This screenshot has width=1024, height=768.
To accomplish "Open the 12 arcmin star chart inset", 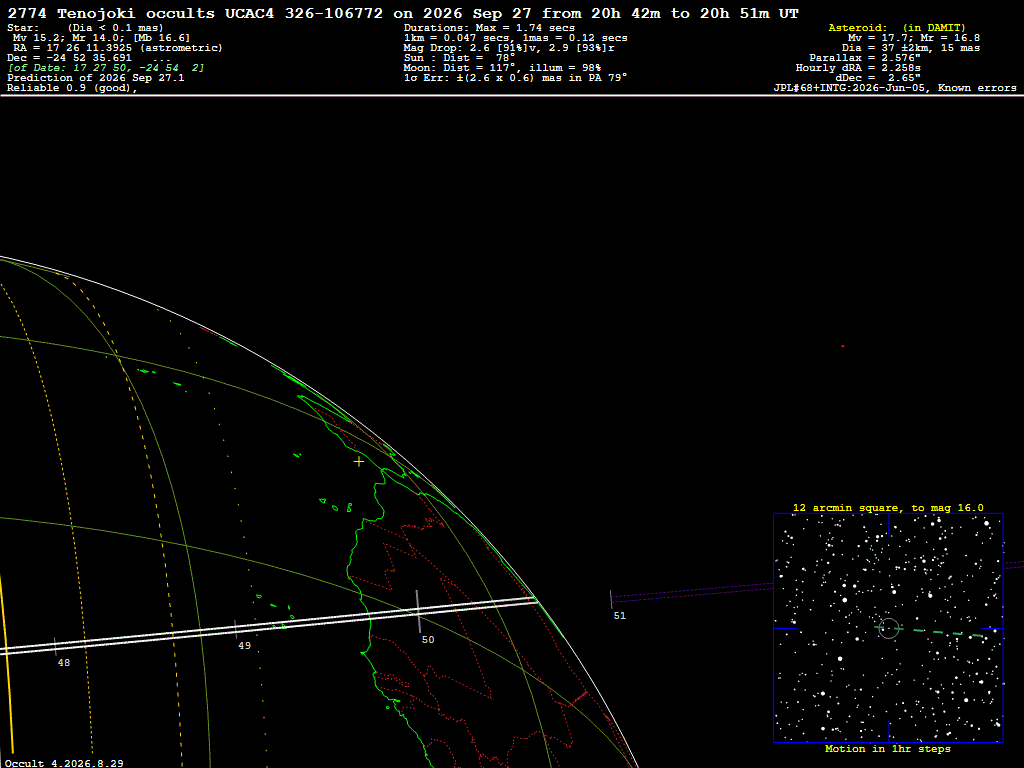I will click(888, 628).
